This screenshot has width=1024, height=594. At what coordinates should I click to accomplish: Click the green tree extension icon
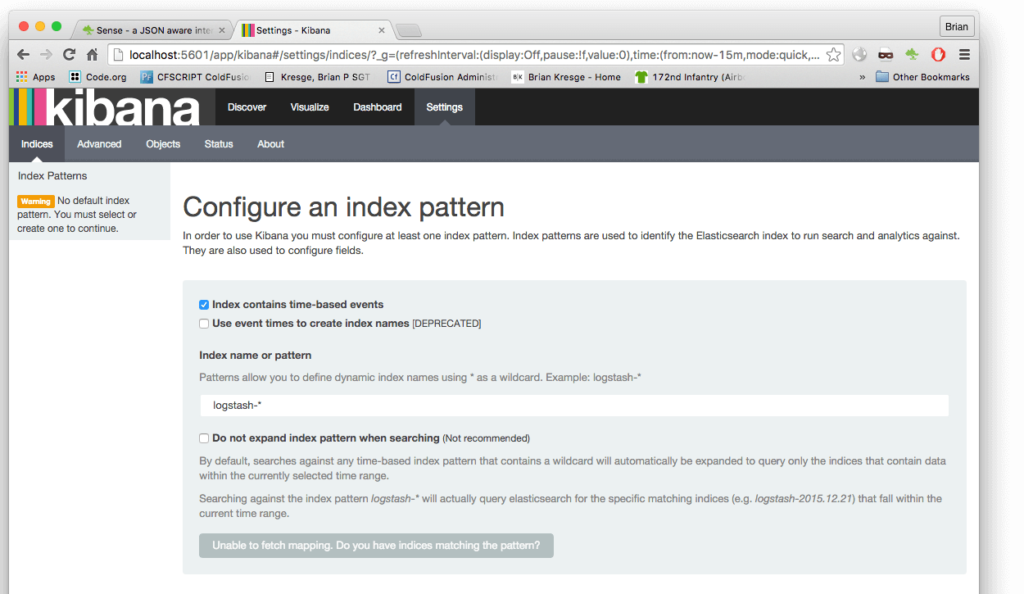(x=911, y=54)
